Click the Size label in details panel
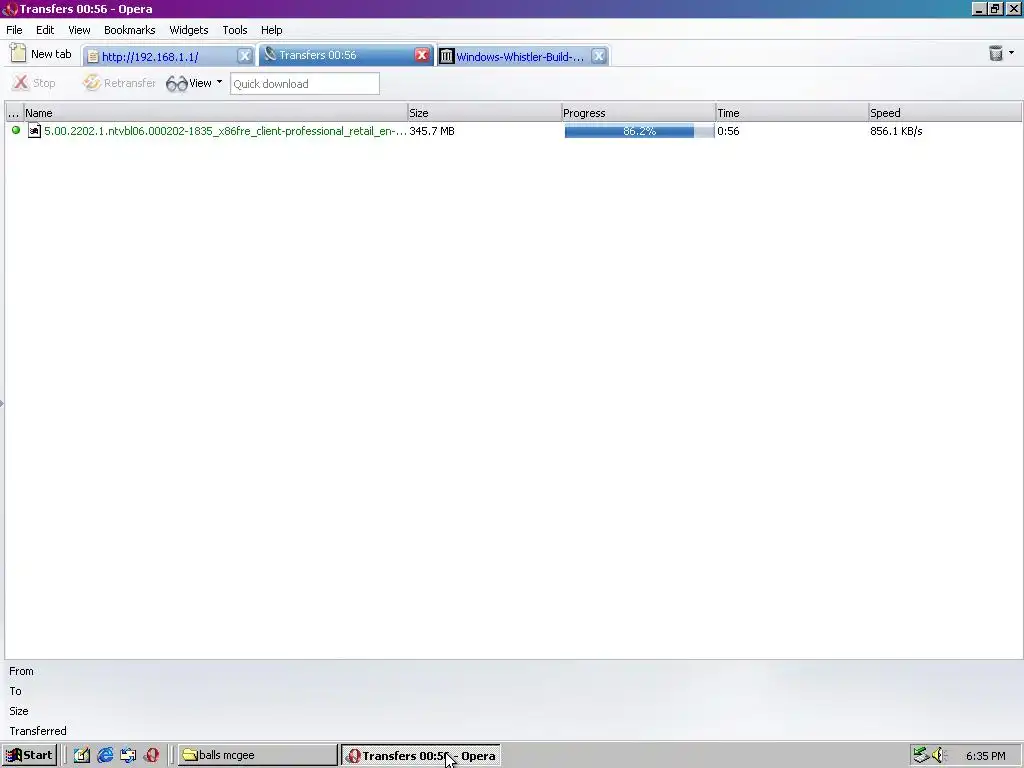This screenshot has height=768, width=1024. pyautogui.click(x=19, y=711)
